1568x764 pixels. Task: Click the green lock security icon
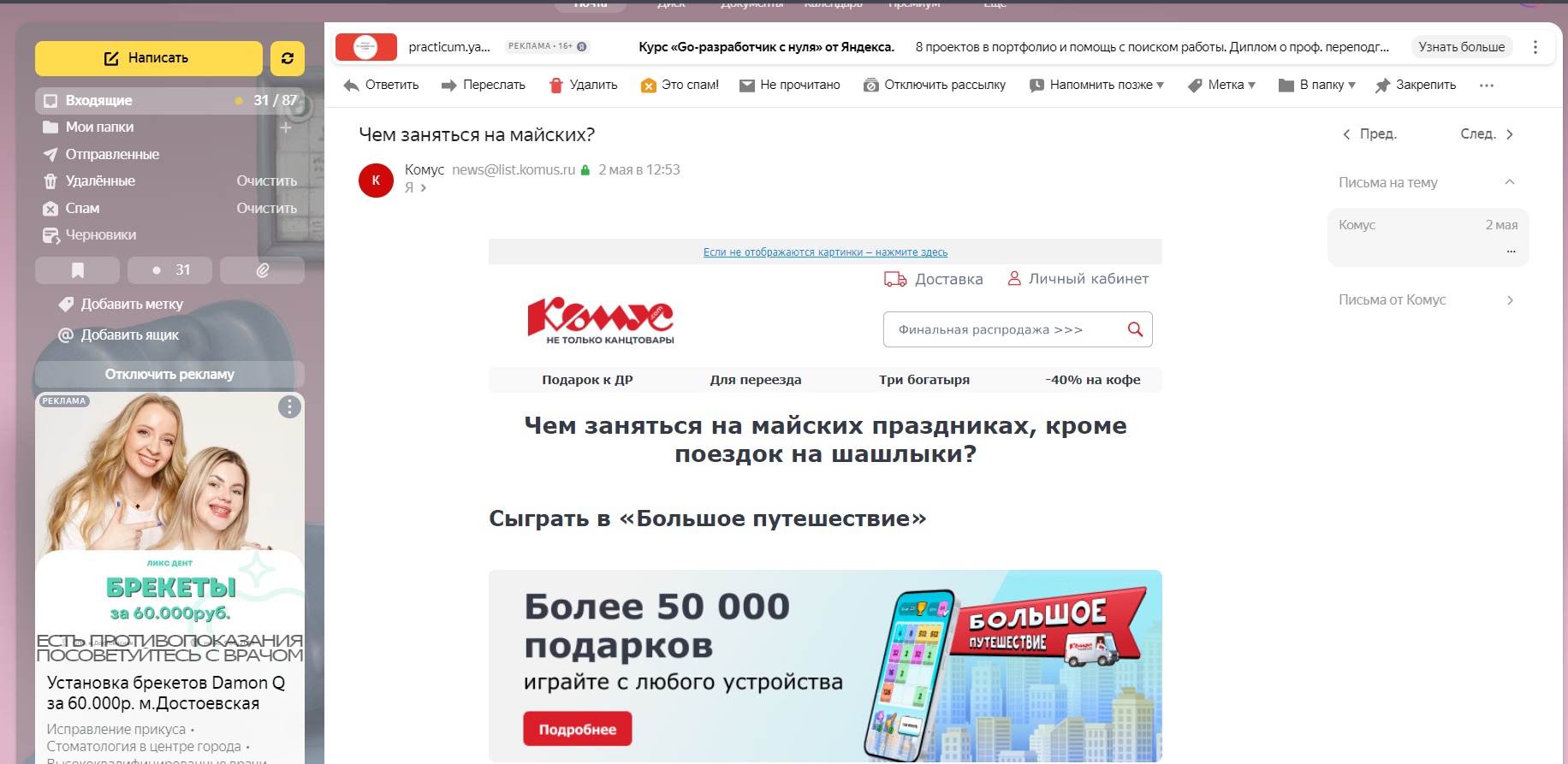pyautogui.click(x=585, y=170)
